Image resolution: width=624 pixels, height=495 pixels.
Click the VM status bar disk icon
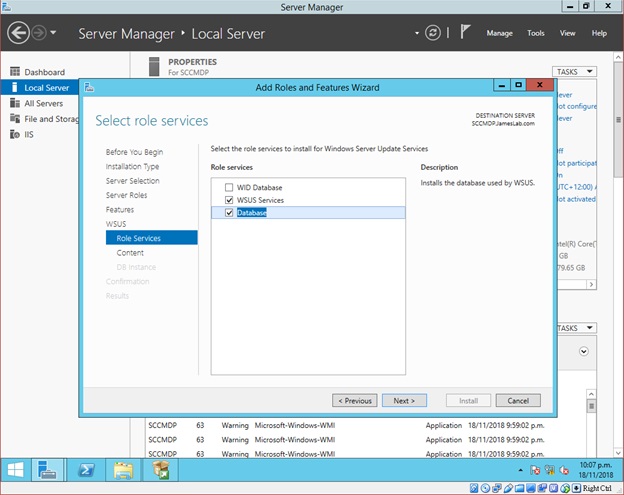click(474, 488)
